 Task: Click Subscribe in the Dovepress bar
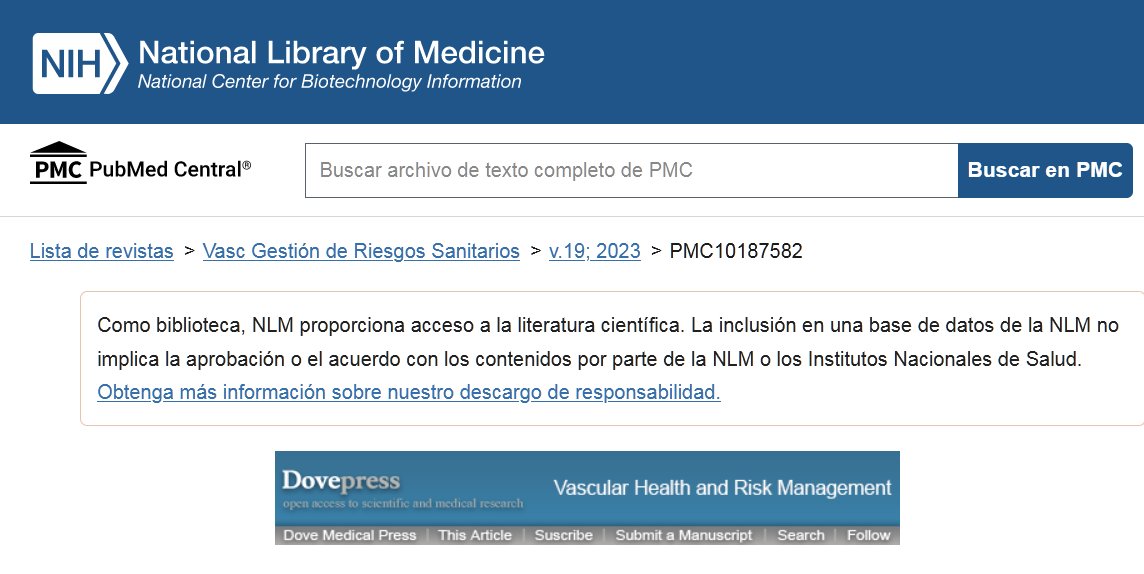click(563, 535)
